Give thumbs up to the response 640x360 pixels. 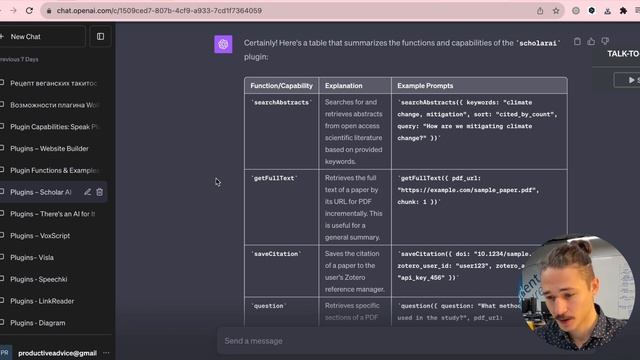591,42
